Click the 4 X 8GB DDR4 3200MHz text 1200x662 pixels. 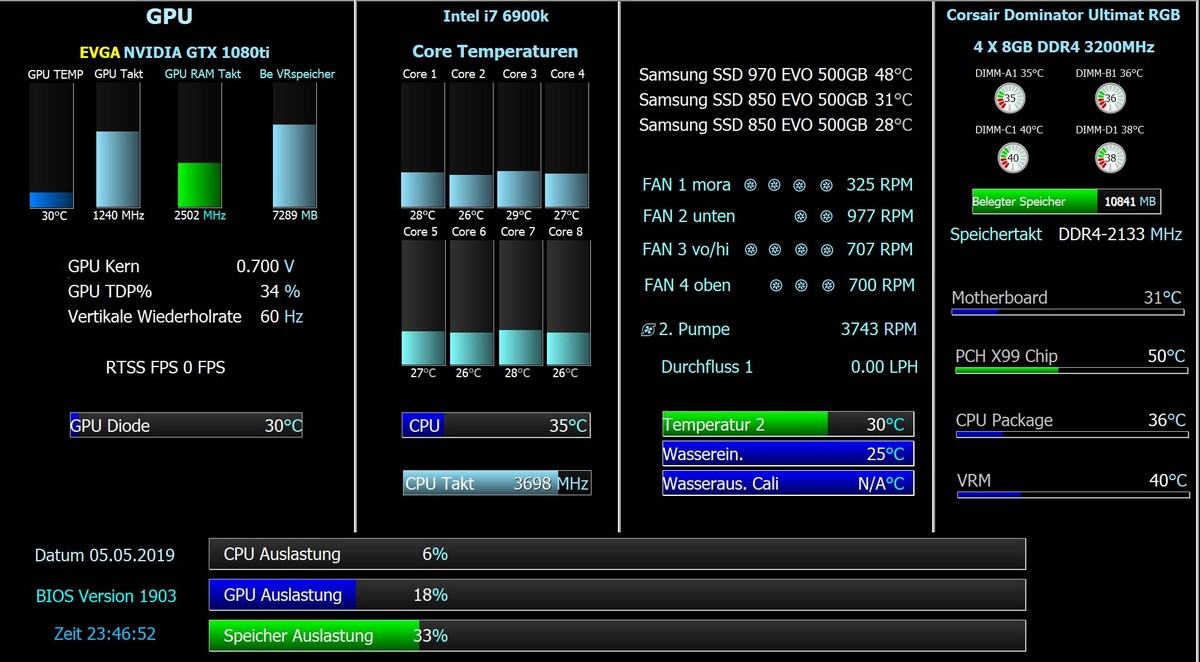pos(1064,47)
